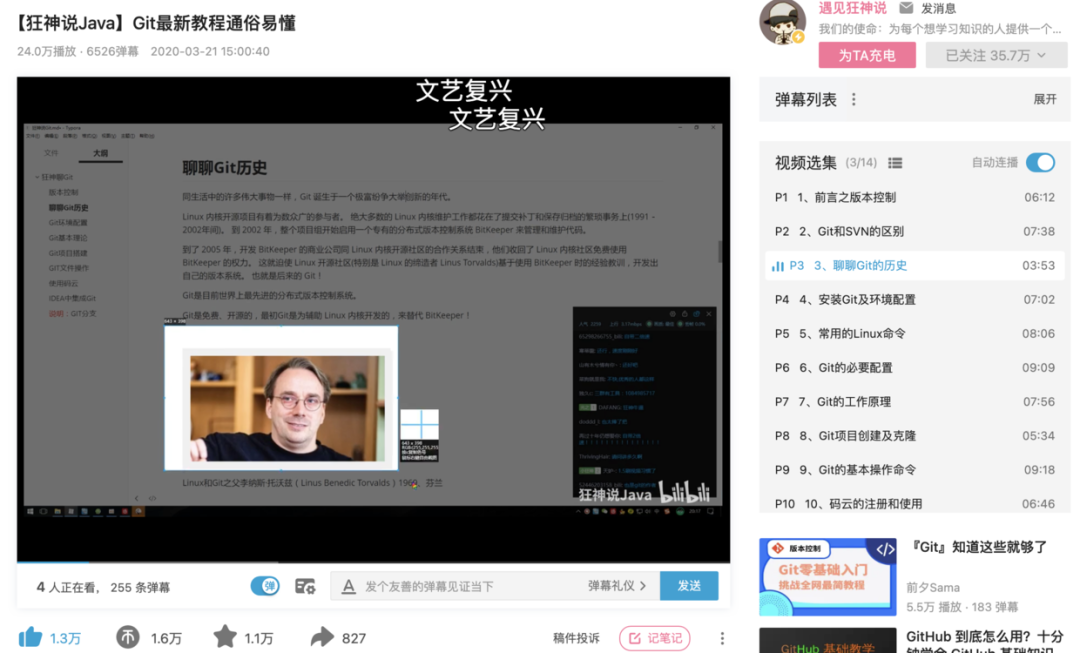Image resolution: width=1080 pixels, height=653 pixels.
Task: Open 『Git』知道这些就够了 video title
Action: [978, 547]
